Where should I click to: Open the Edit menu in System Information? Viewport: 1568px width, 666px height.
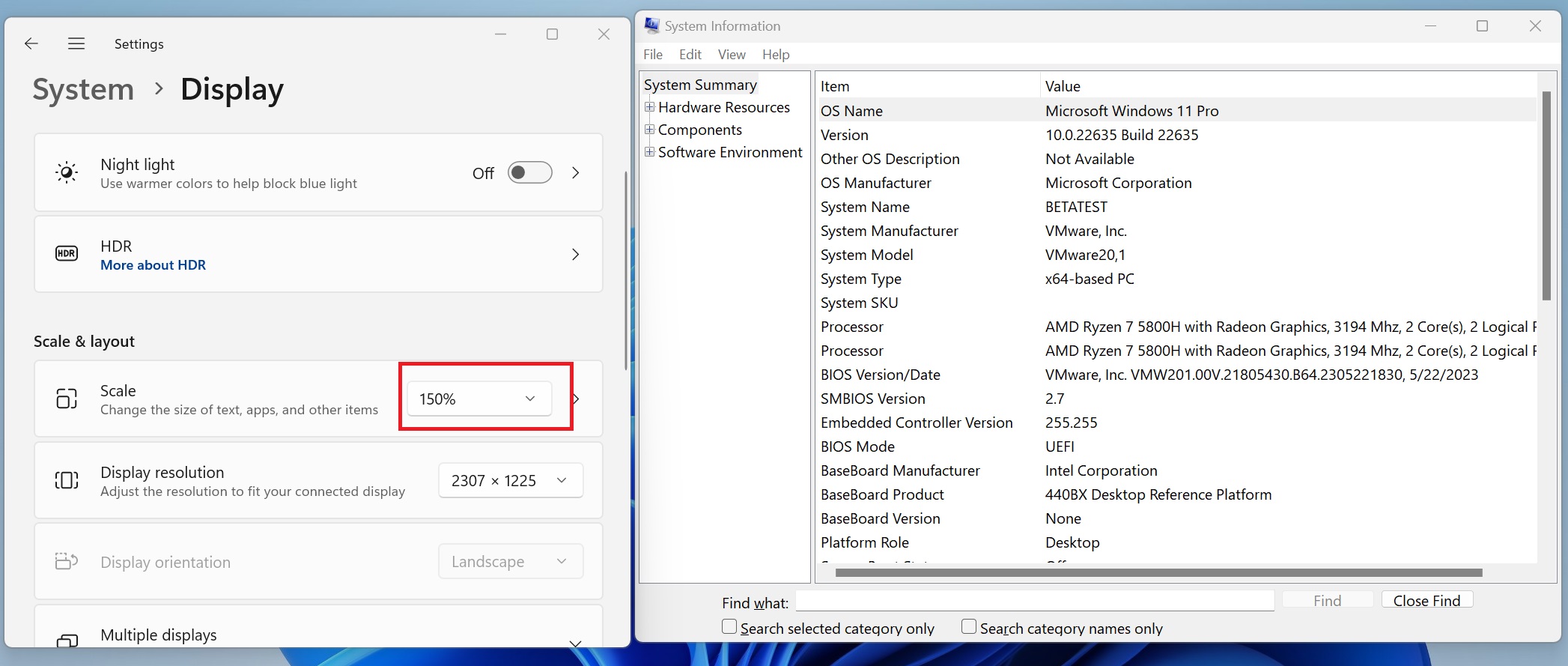[690, 54]
